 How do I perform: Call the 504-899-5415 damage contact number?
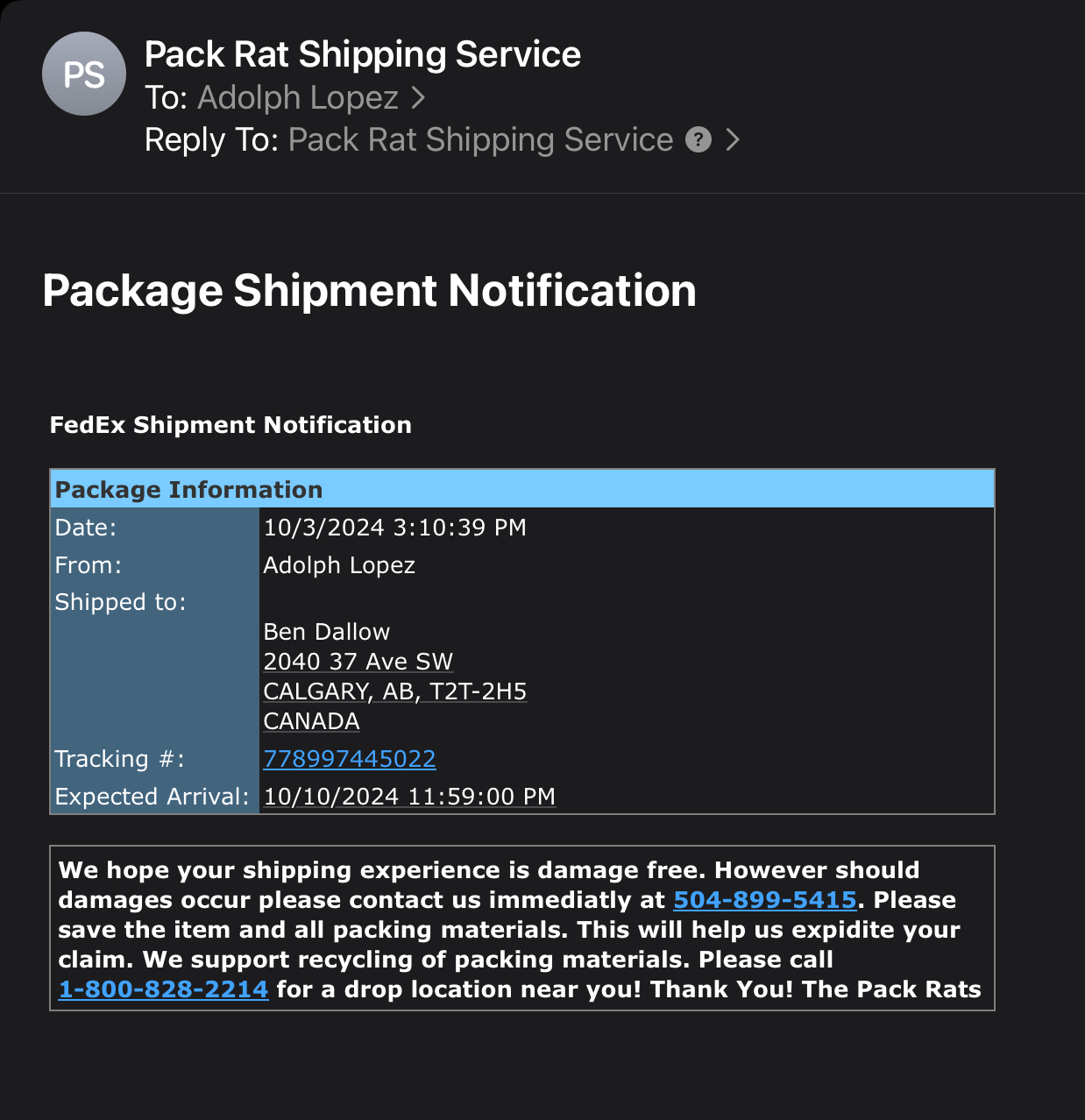764,900
